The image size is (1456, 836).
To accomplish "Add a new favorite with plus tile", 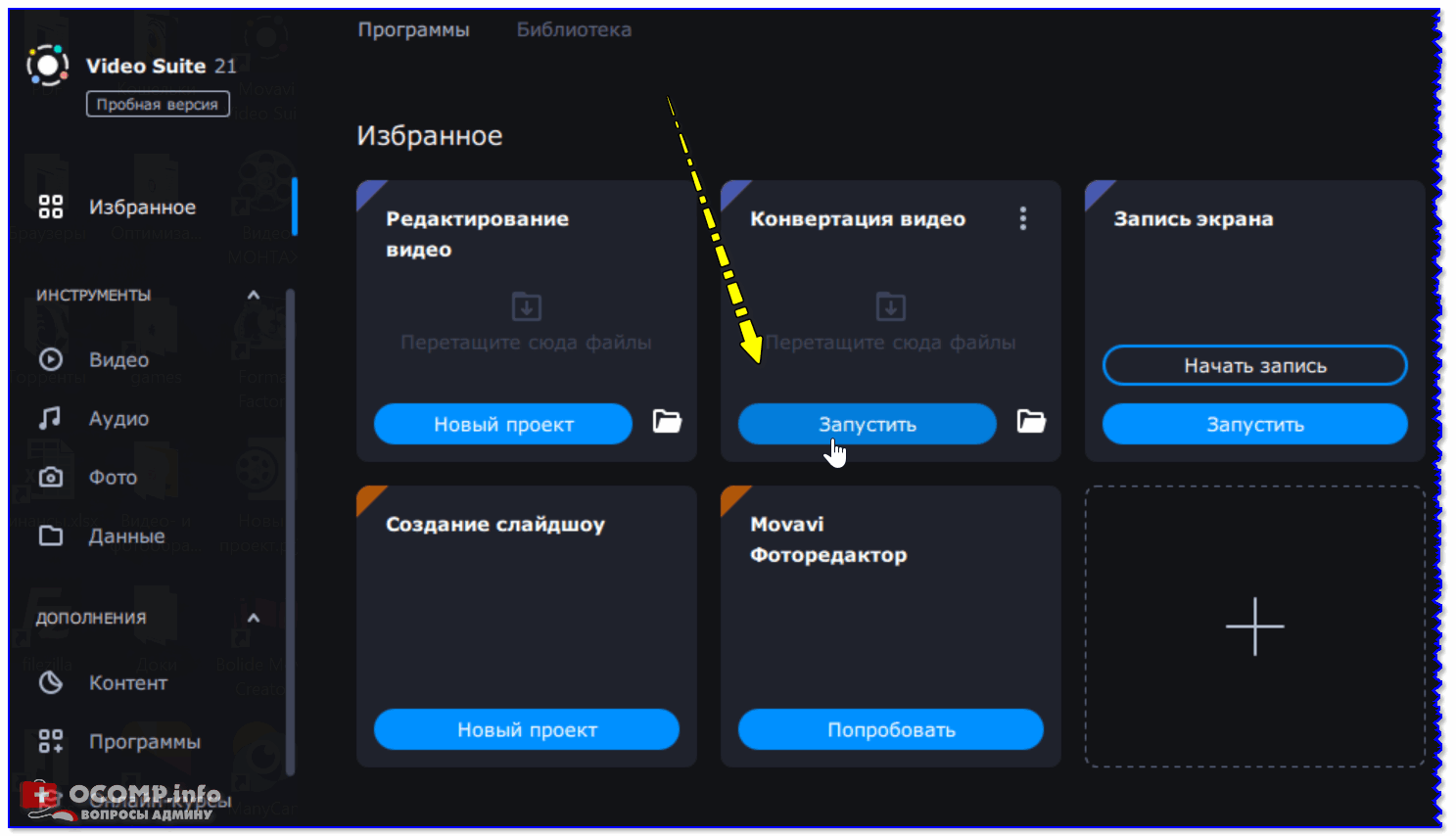I will tap(1255, 627).
